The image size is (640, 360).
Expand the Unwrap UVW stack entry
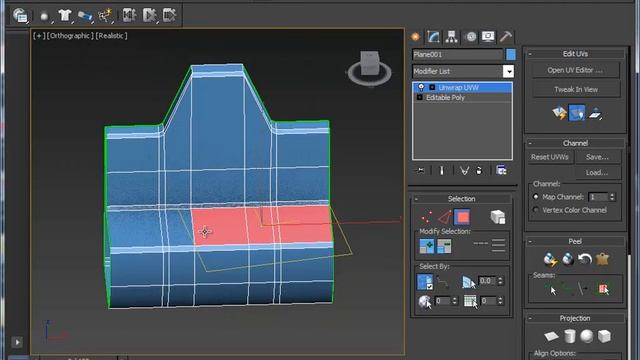[x=432, y=87]
